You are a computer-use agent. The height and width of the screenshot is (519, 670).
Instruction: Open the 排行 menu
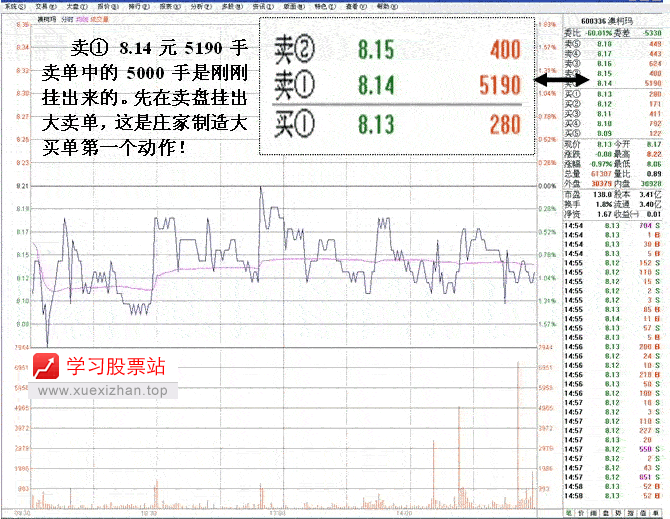(x=139, y=6)
